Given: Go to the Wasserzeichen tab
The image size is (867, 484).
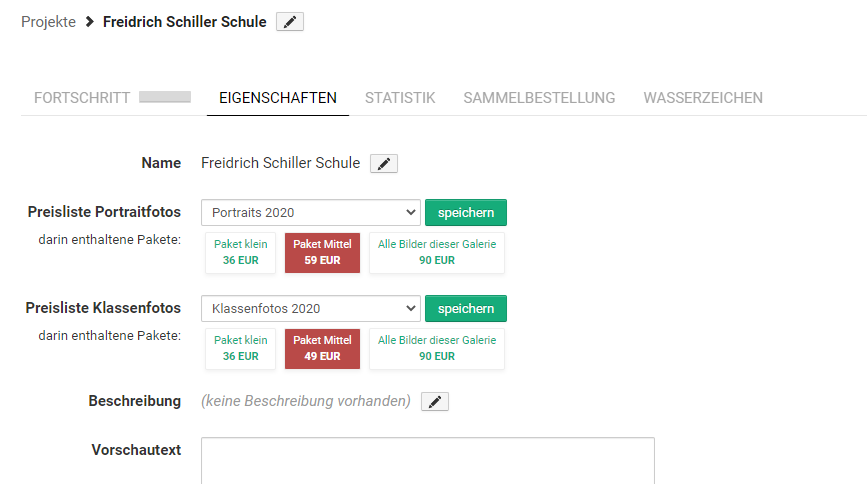Looking at the screenshot, I should click(703, 98).
